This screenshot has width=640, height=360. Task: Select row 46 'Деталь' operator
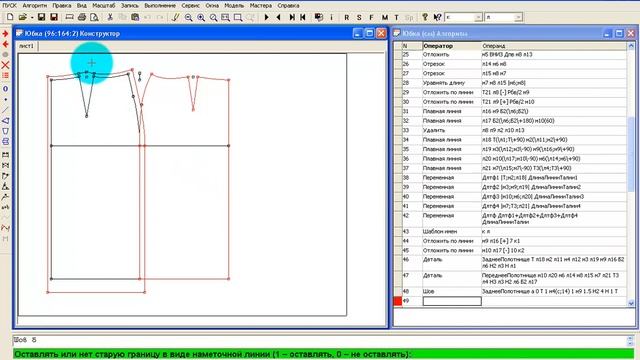click(451, 262)
